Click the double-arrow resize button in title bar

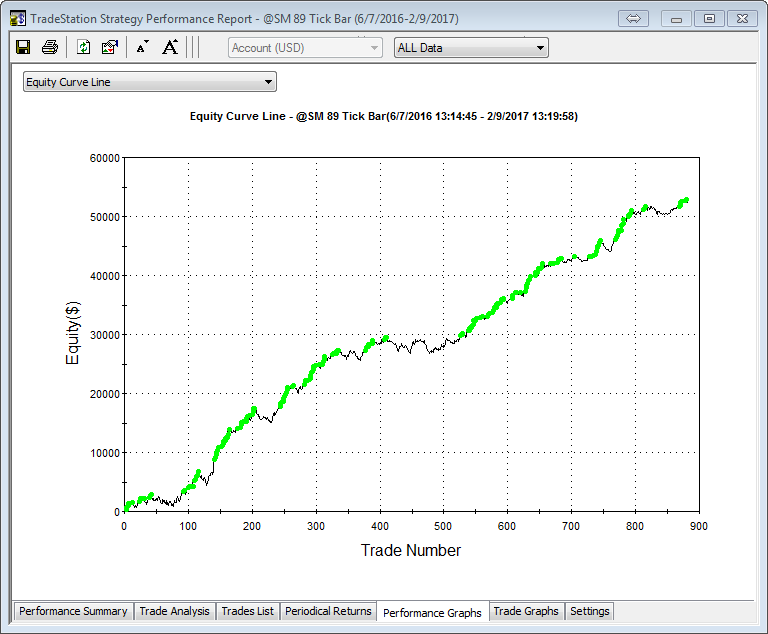tap(633, 18)
